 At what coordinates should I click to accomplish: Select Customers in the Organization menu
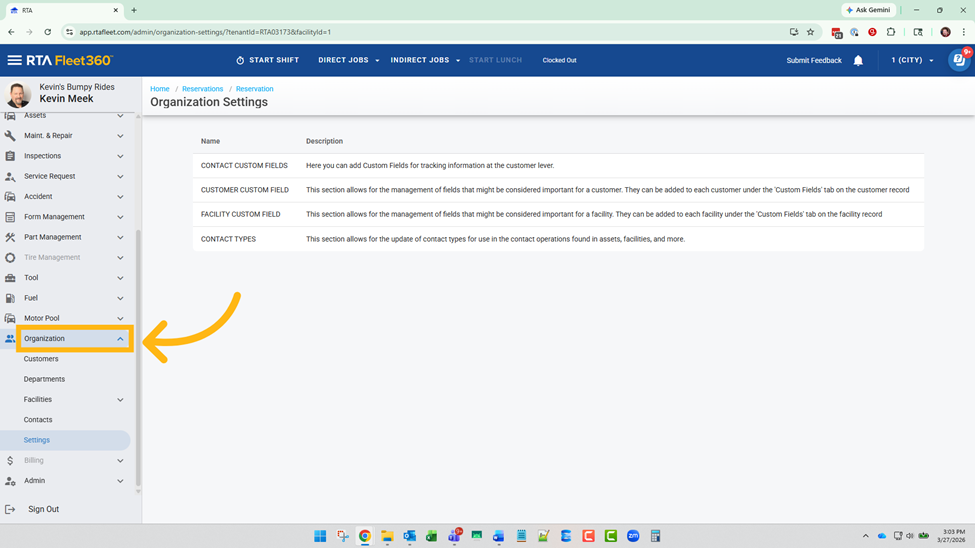pyautogui.click(x=41, y=359)
